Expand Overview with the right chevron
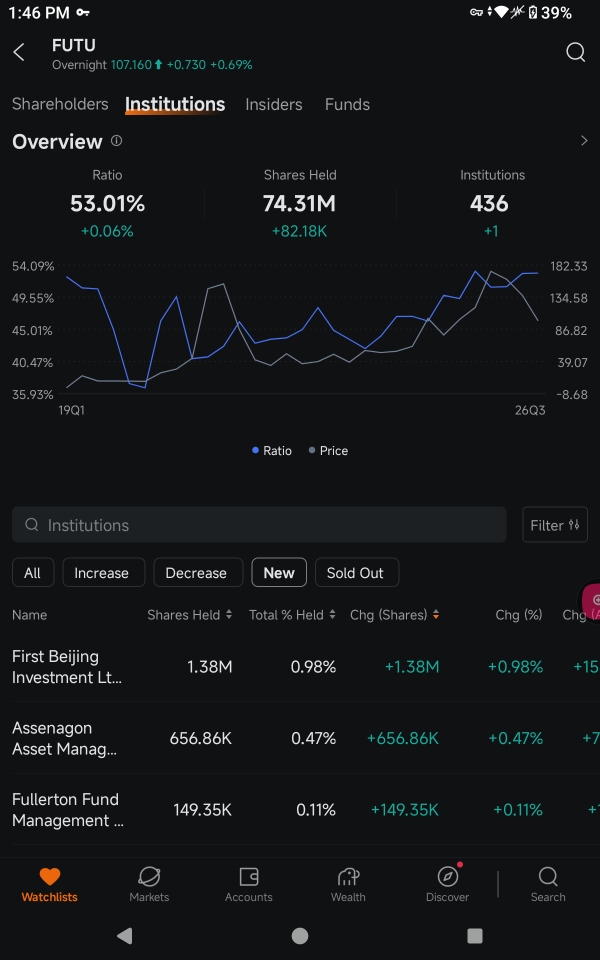This screenshot has width=600, height=960. [583, 141]
